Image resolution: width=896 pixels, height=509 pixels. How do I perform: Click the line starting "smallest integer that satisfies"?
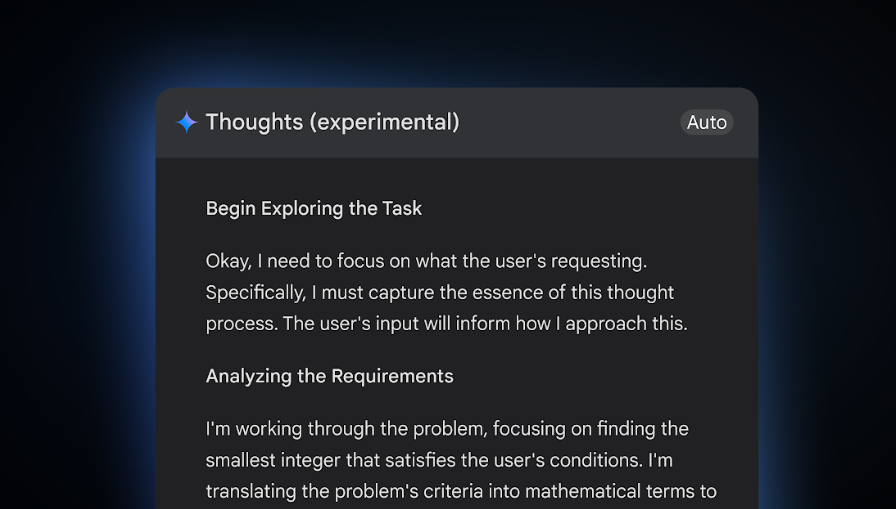pyautogui.click(x=439, y=460)
